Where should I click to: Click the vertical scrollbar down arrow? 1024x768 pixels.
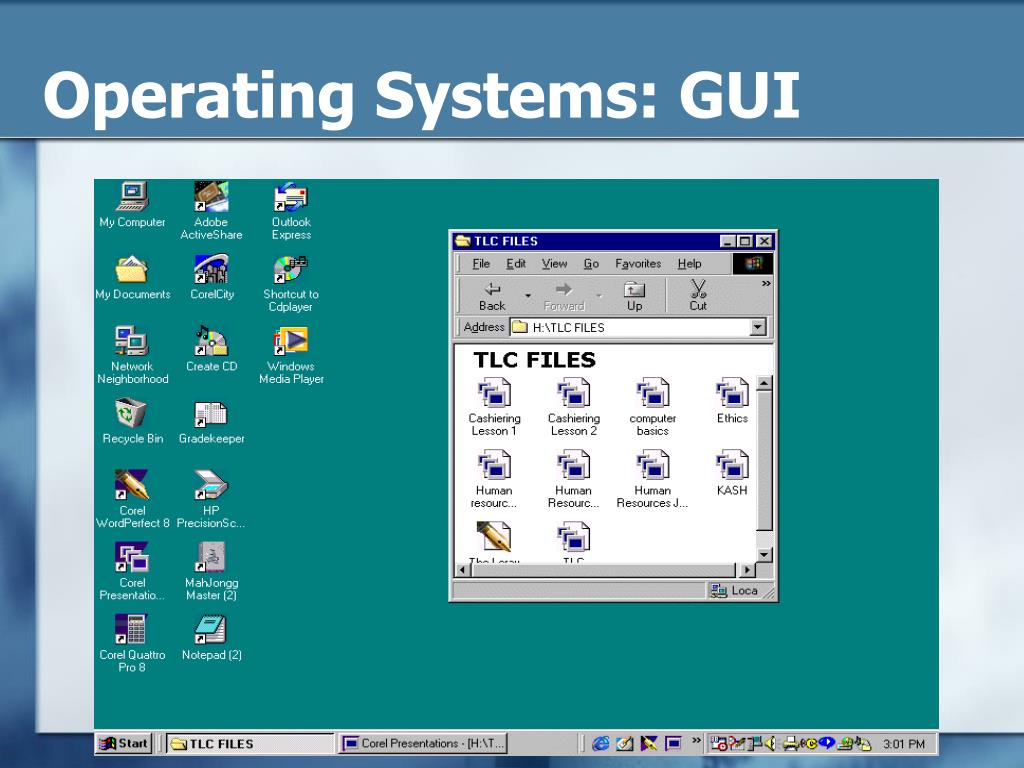[764, 554]
